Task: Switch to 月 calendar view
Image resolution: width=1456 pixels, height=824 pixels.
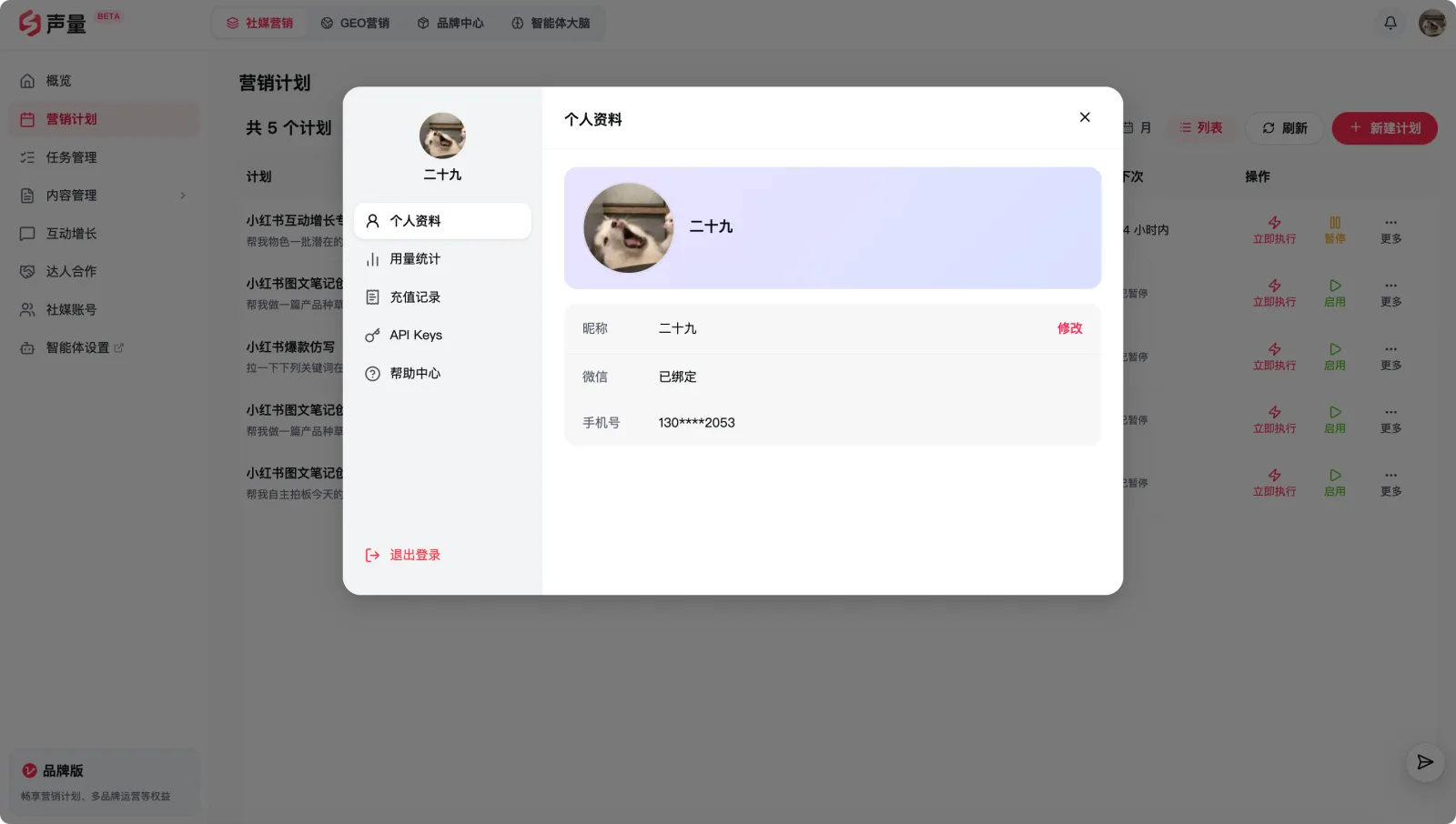Action: tap(1137, 128)
